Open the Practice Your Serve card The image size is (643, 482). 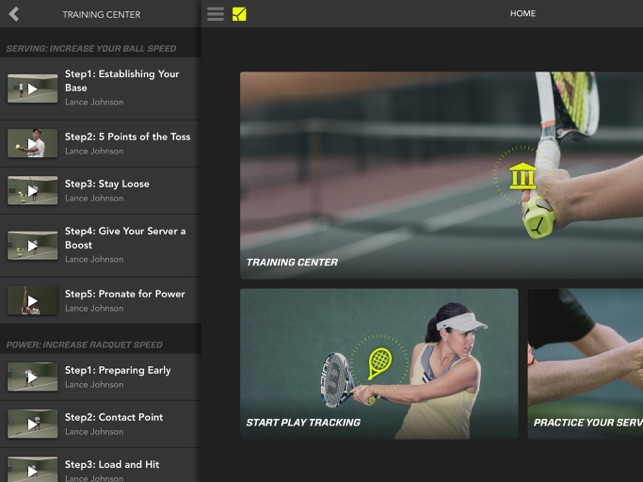click(585, 364)
